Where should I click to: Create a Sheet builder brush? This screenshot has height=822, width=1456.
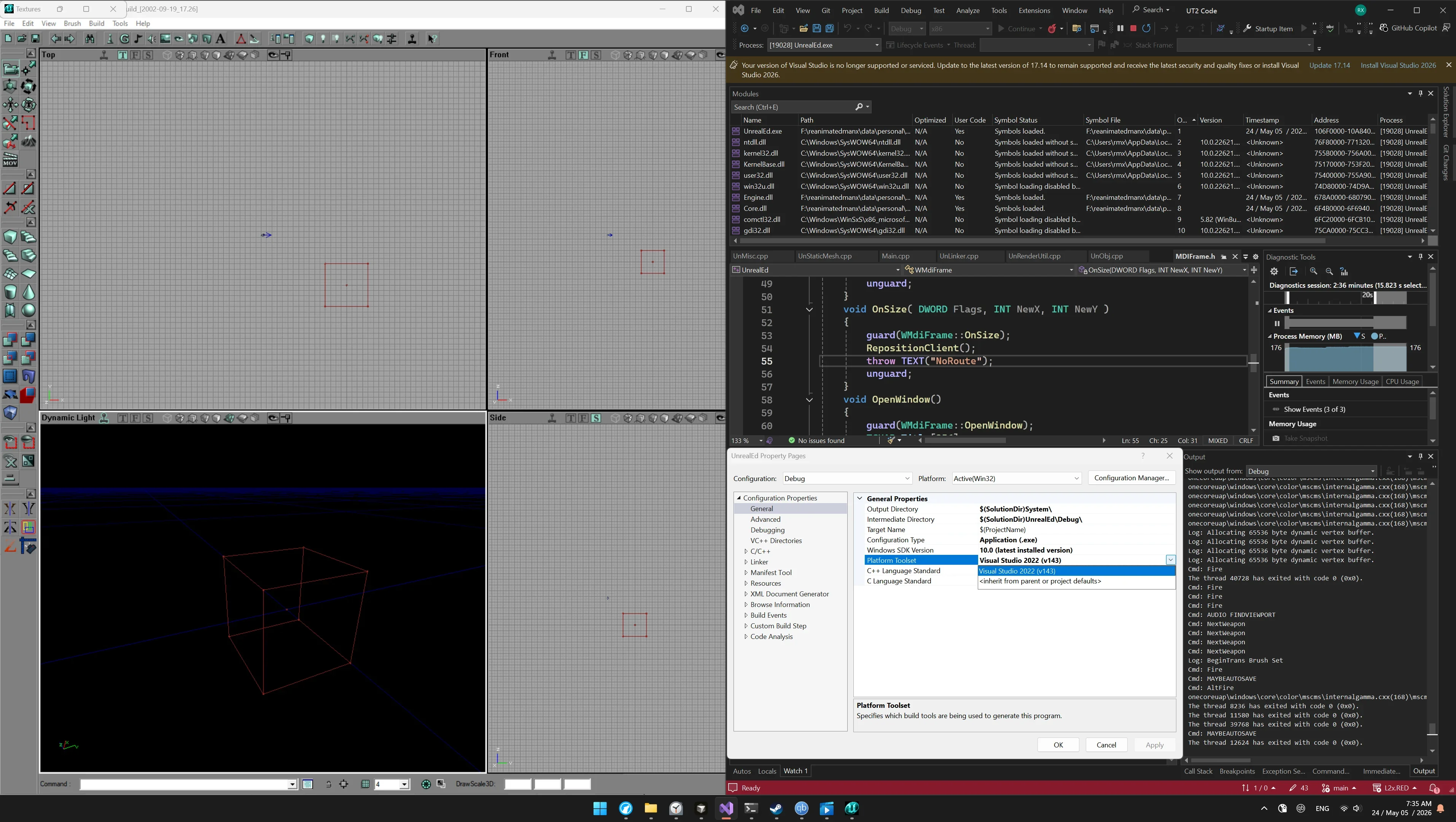(x=29, y=274)
